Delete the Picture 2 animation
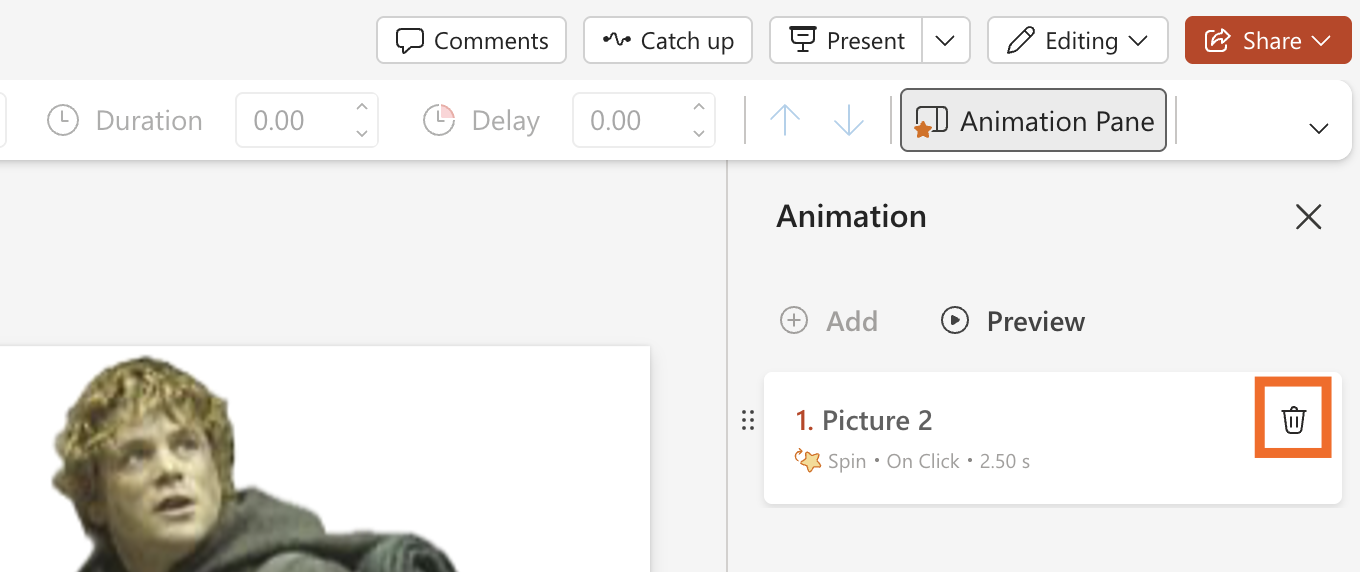 (x=1293, y=420)
